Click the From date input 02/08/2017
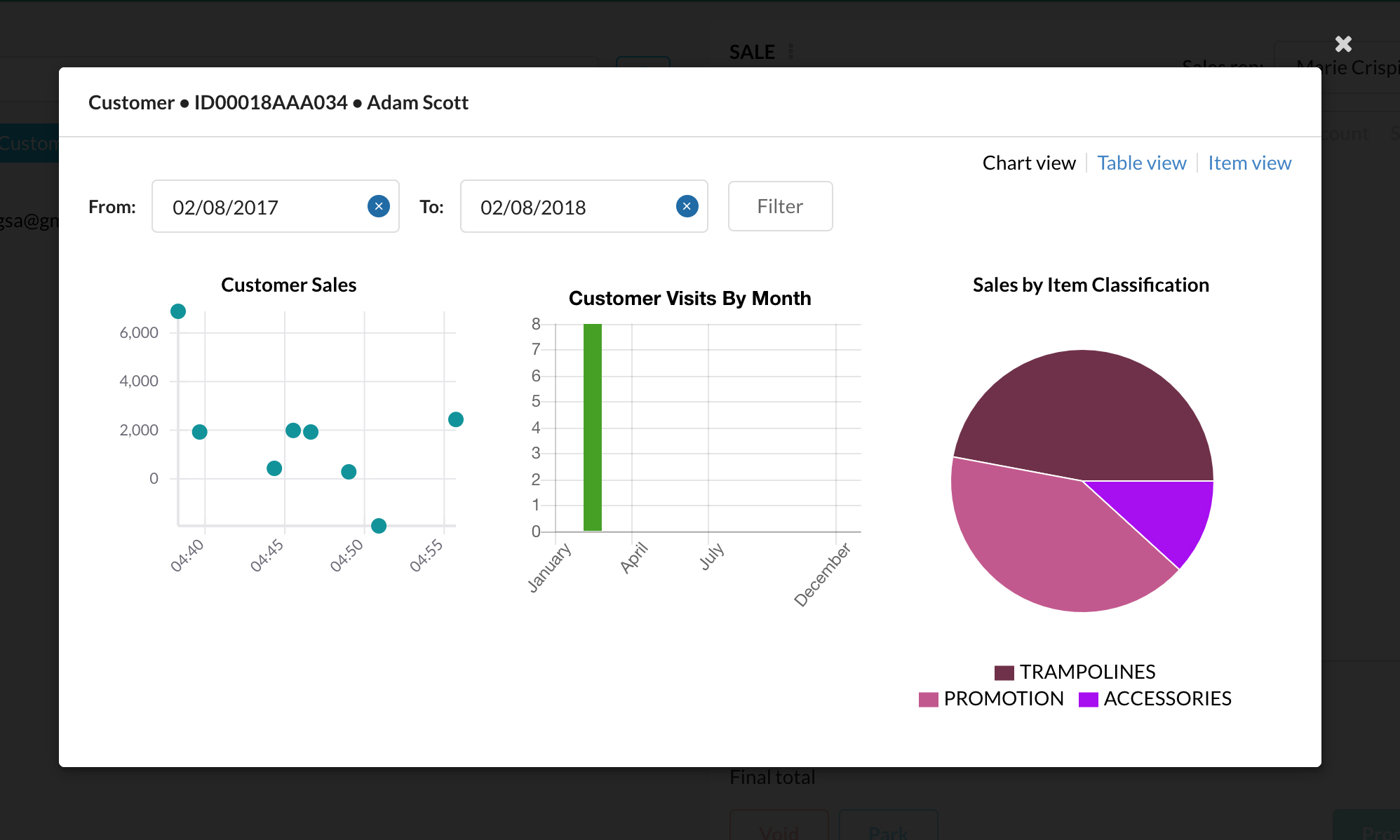Viewport: 1400px width, 840px height. click(x=276, y=206)
